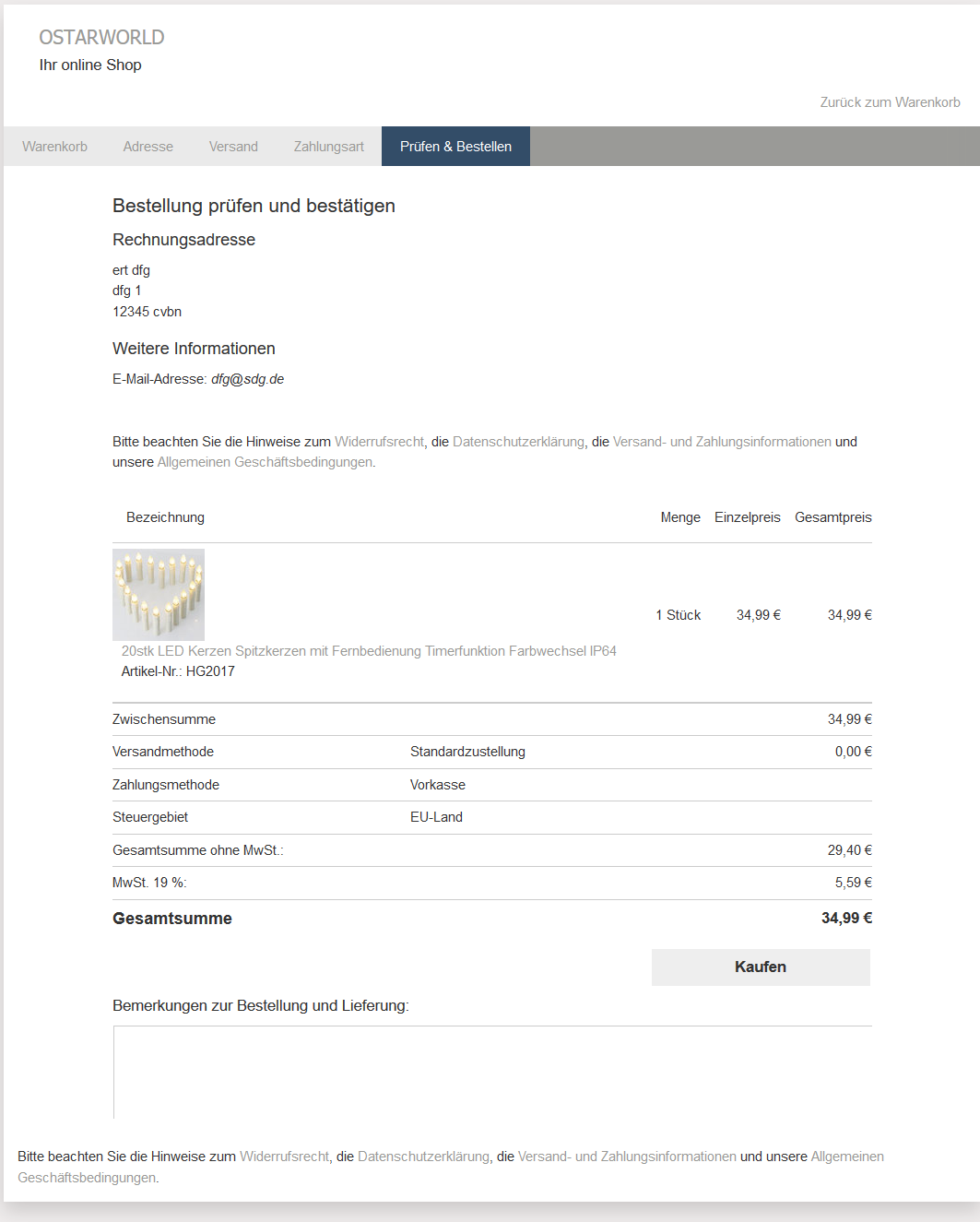Click the Einzelpreis column header

[x=747, y=517]
